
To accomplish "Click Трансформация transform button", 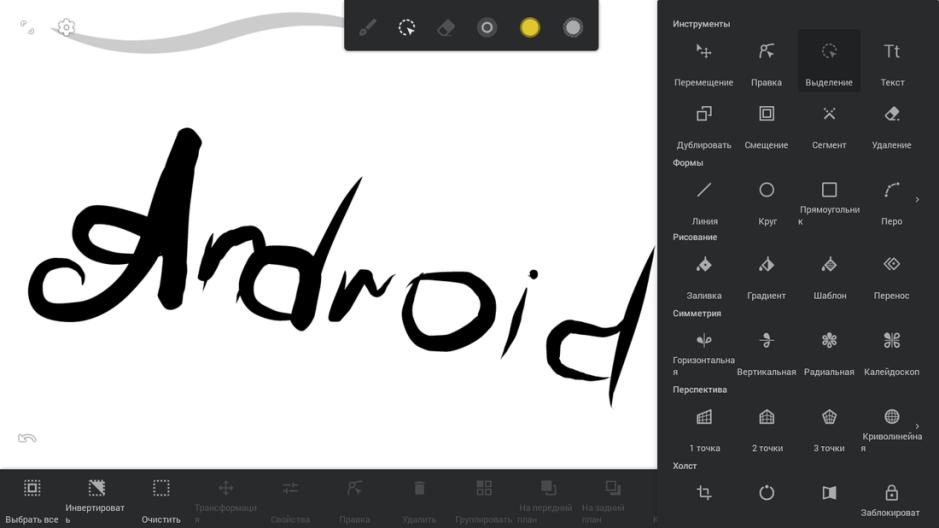I will [x=226, y=500].
